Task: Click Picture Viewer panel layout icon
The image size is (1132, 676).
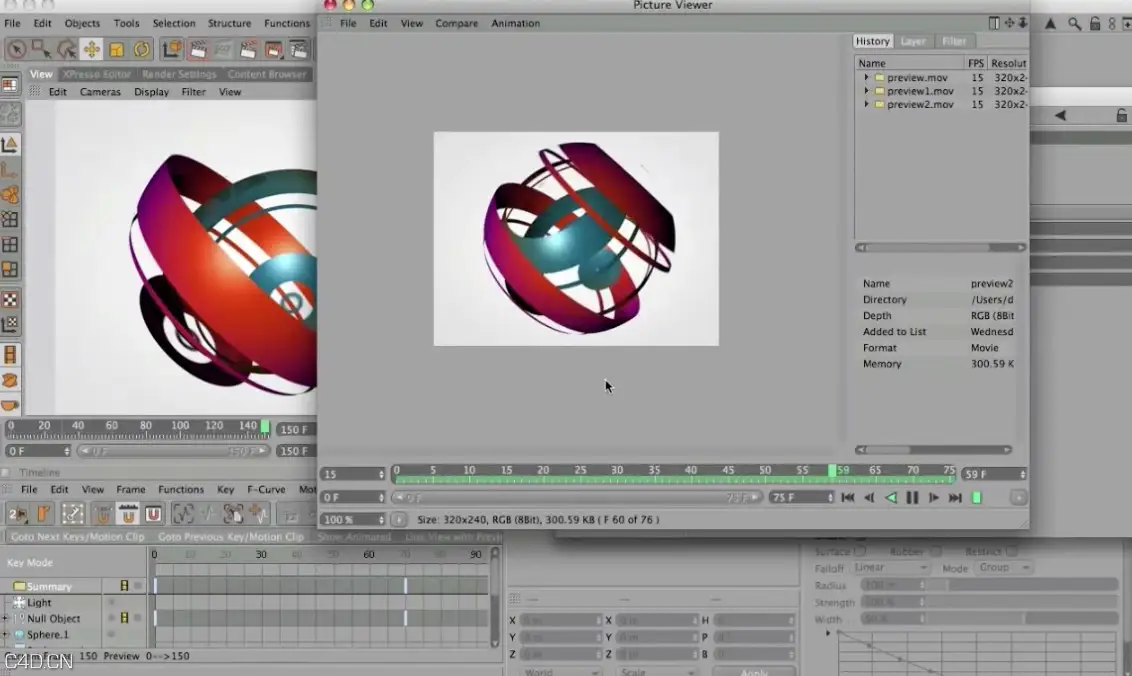Action: point(994,23)
